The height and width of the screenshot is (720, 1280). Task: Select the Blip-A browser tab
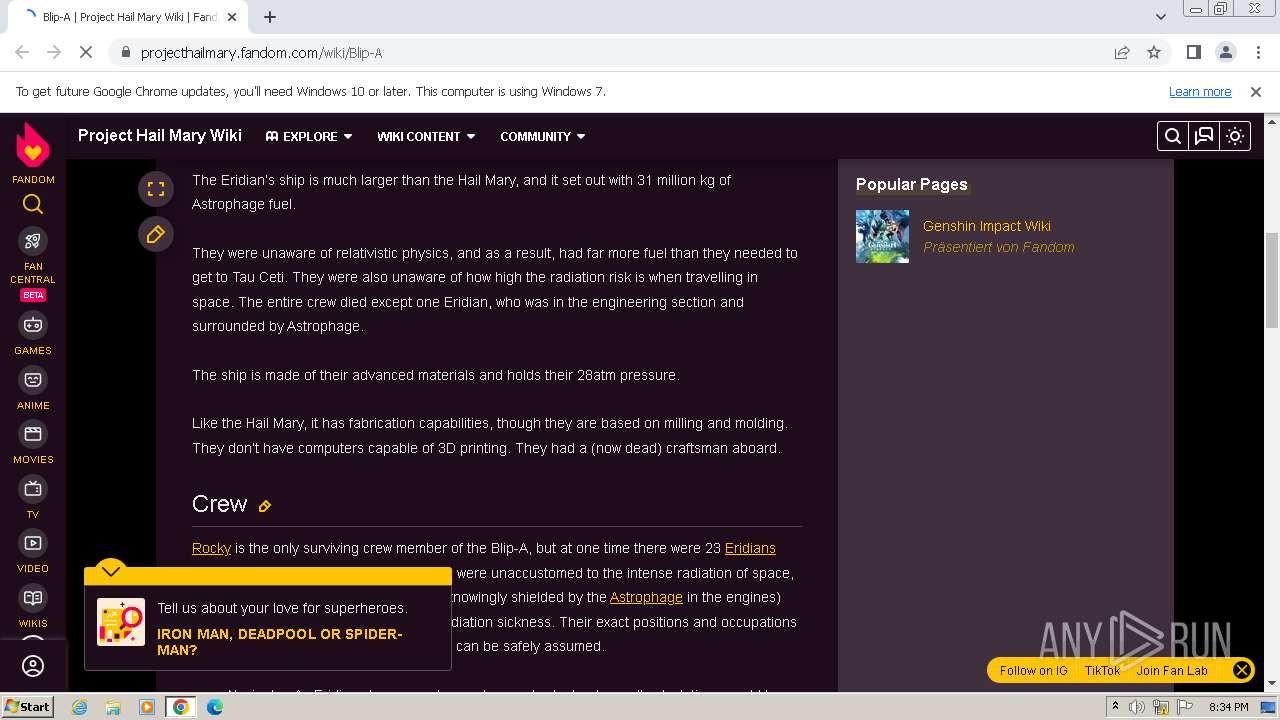130,17
